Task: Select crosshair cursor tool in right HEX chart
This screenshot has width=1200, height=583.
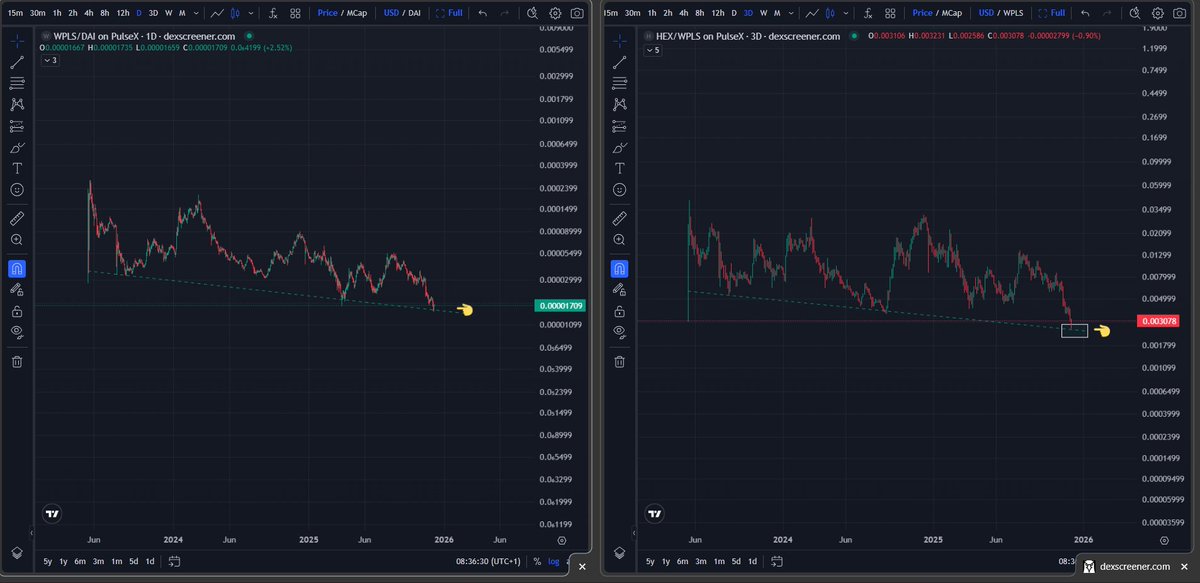Action: (620, 40)
